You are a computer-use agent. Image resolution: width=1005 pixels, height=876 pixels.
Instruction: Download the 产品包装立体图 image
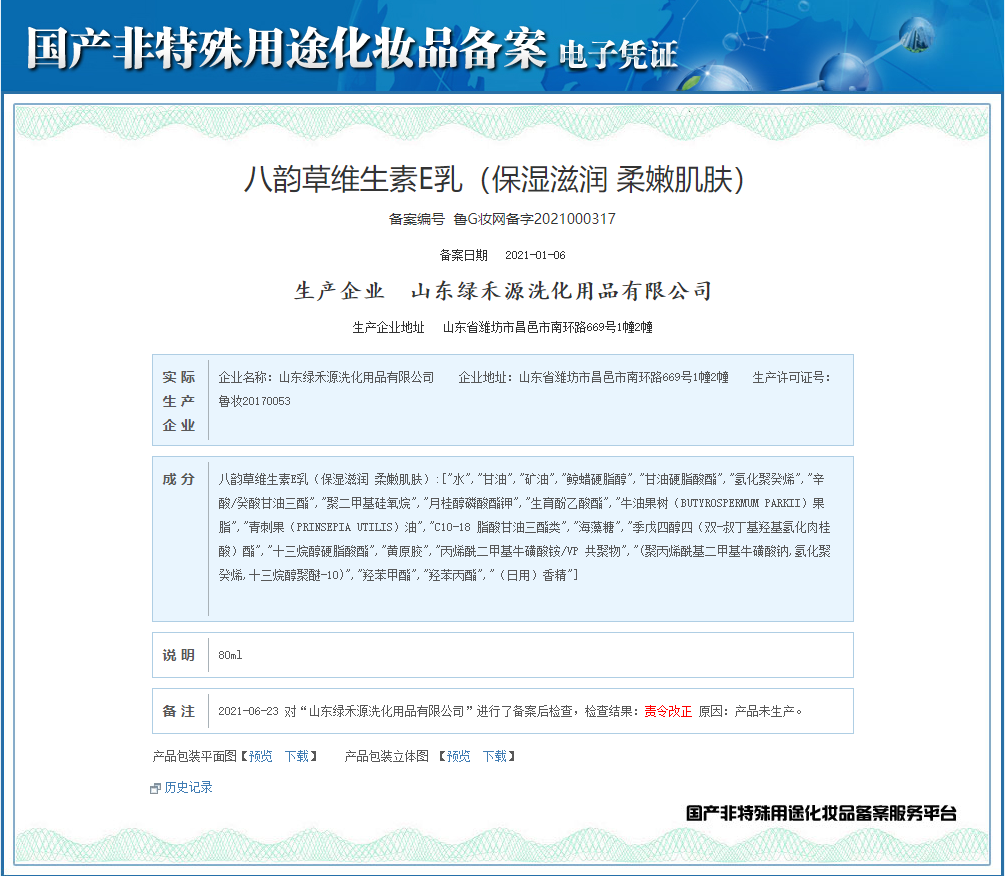(495, 756)
